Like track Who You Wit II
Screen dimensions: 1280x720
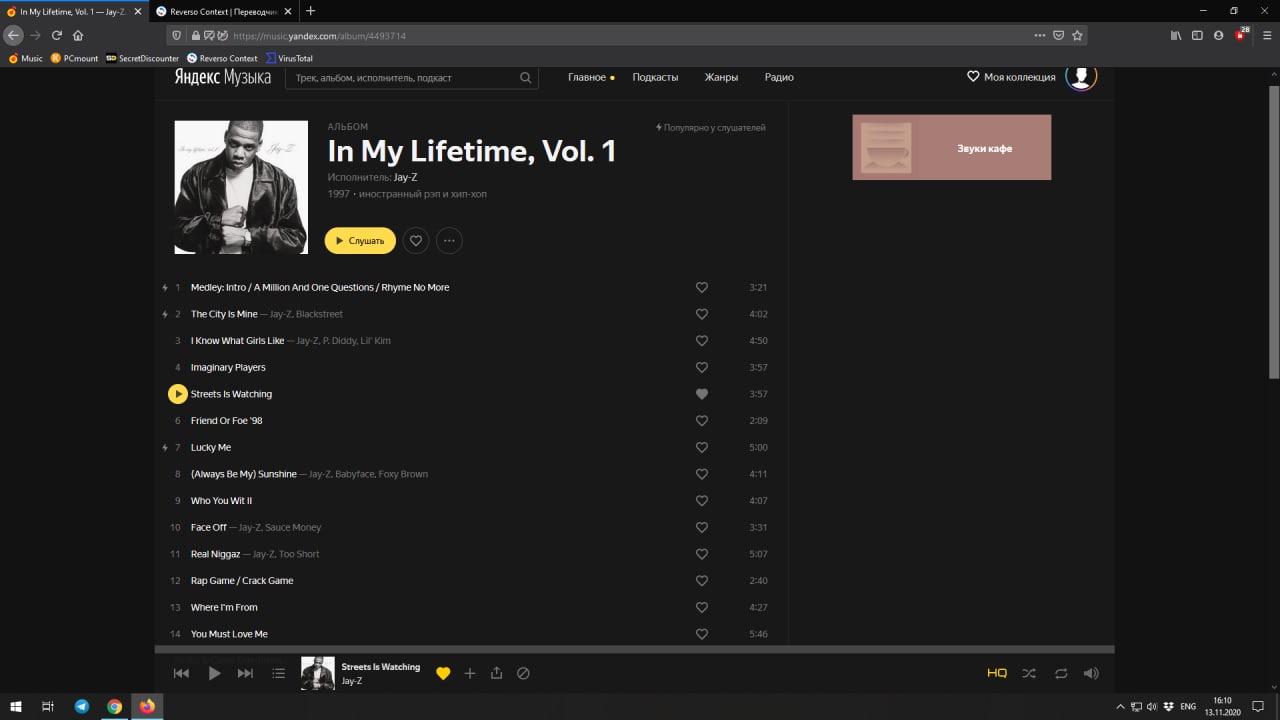[702, 500]
